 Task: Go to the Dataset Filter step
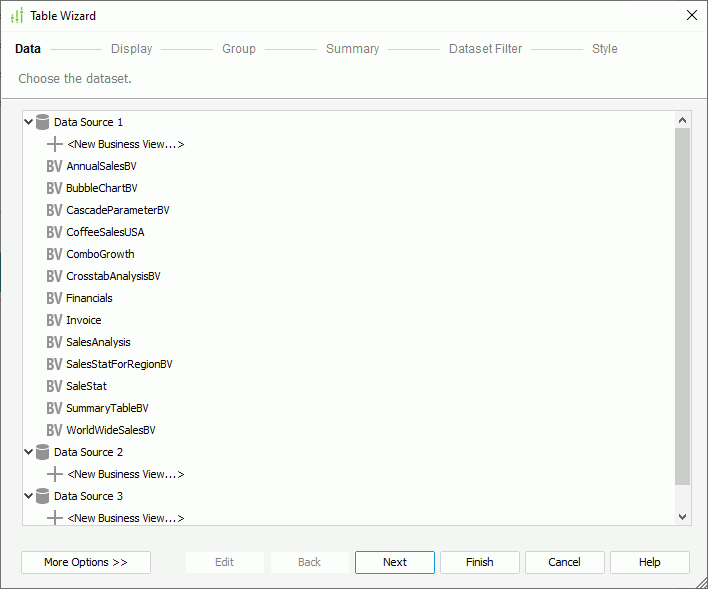[x=485, y=49]
